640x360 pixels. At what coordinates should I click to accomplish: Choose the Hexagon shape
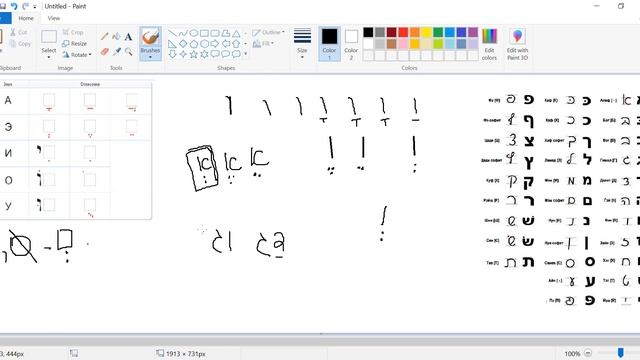(204, 44)
